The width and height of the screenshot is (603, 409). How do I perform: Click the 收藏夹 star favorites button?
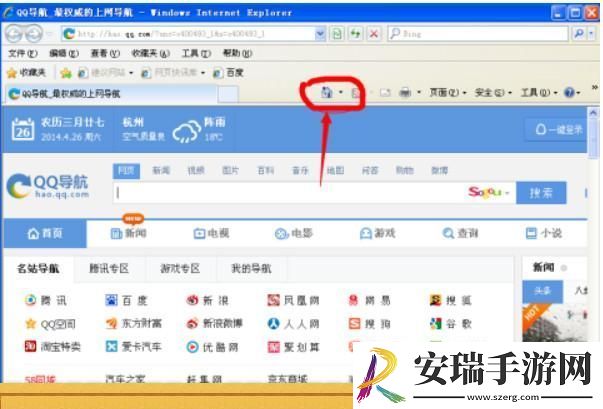tap(27, 72)
